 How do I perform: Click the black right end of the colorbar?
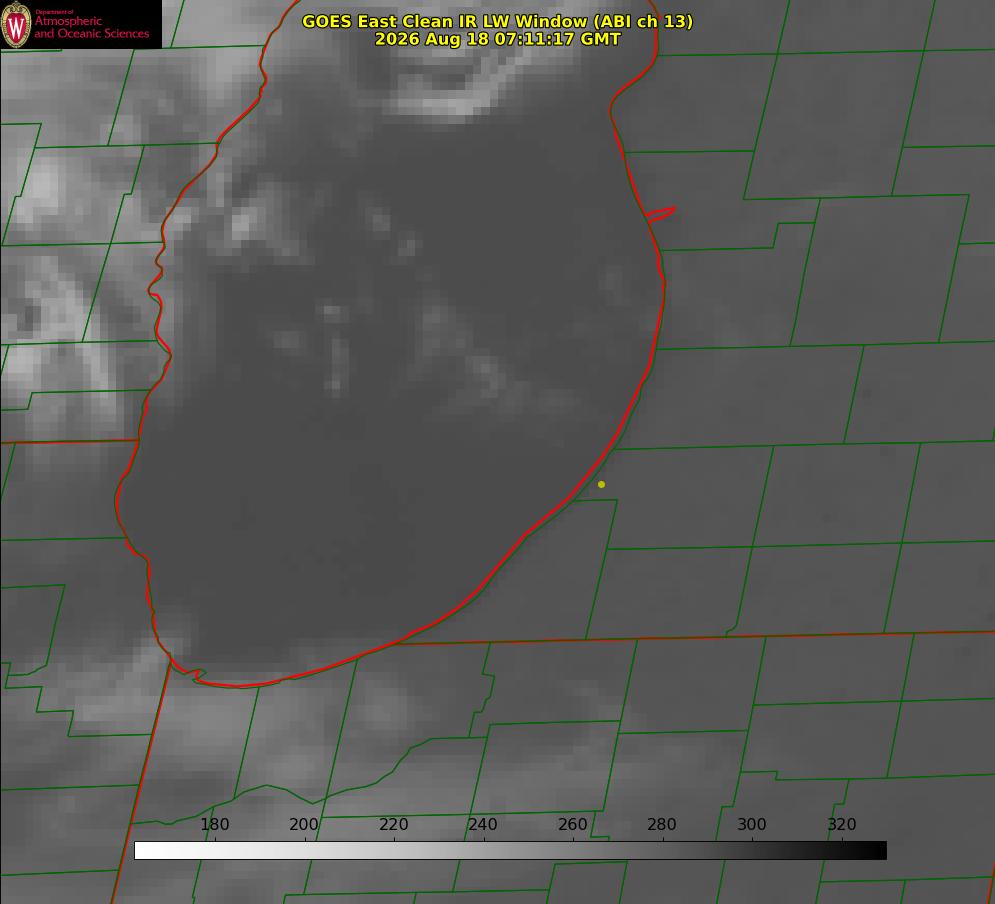(874, 850)
